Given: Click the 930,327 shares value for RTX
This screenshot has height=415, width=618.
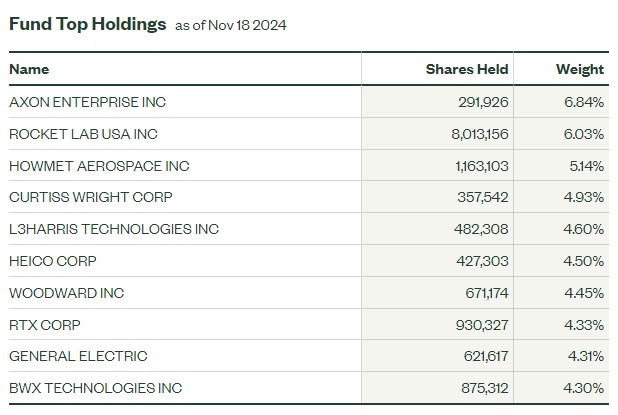Looking at the screenshot, I should pyautogui.click(x=482, y=325).
